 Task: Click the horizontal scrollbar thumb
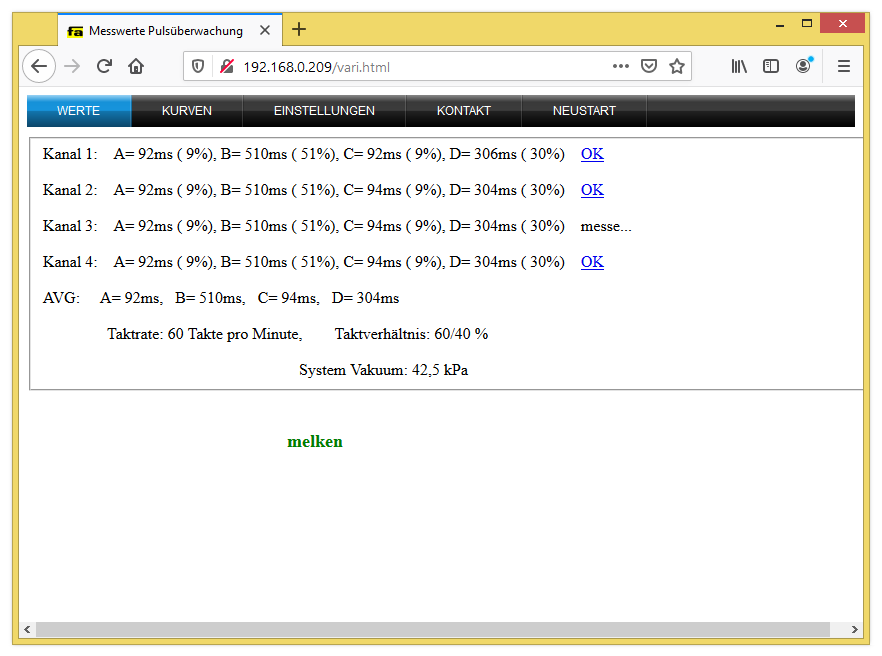pos(433,629)
